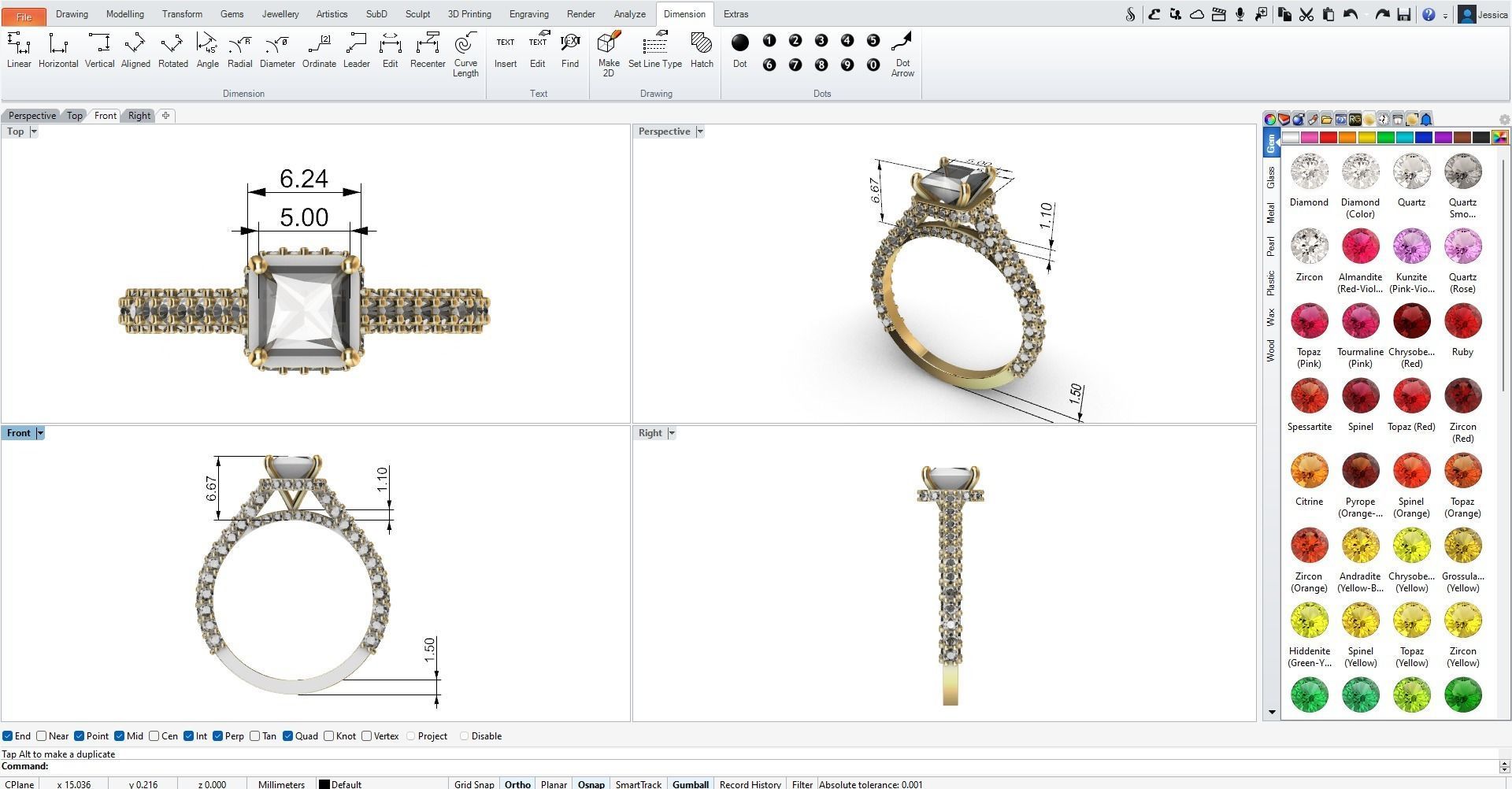The image size is (1512, 789).
Task: Toggle Grid Snap in the status bar
Action: coord(474,784)
